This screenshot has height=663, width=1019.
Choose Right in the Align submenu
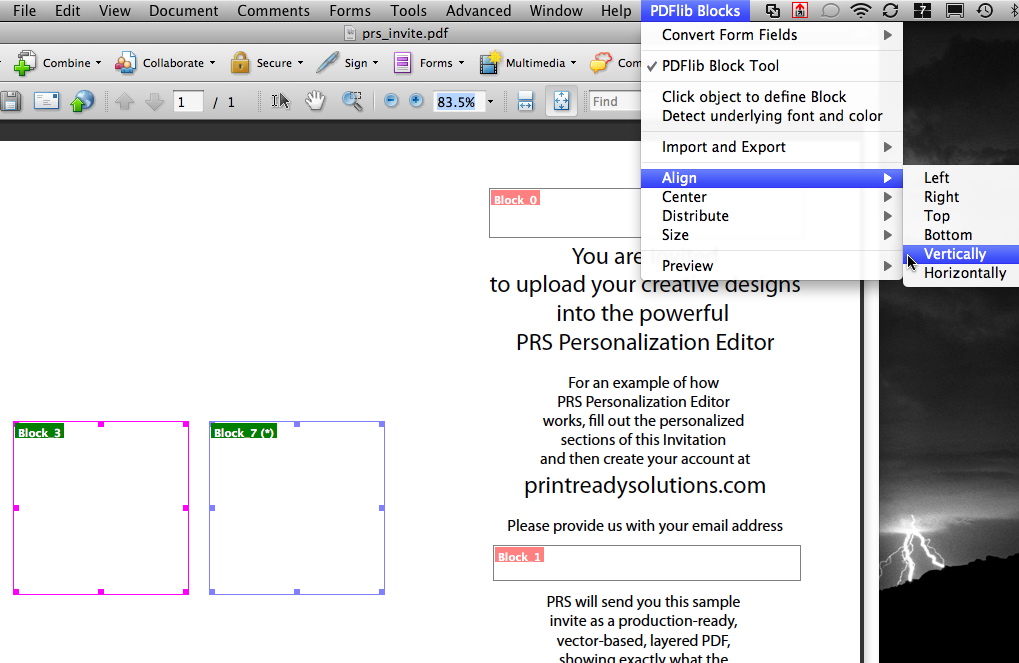tap(961, 197)
